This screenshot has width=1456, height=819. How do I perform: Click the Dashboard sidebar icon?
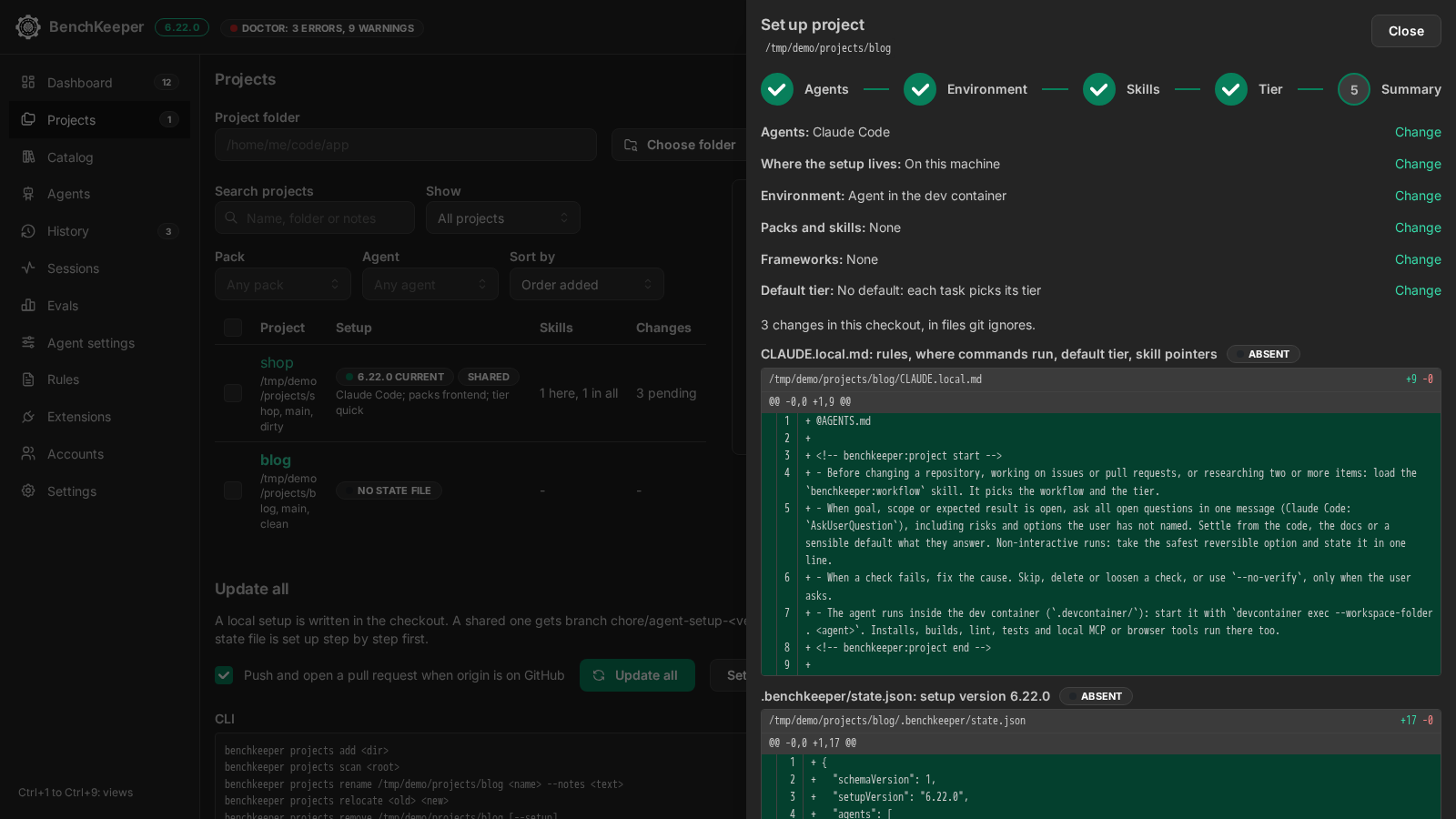coord(28,82)
